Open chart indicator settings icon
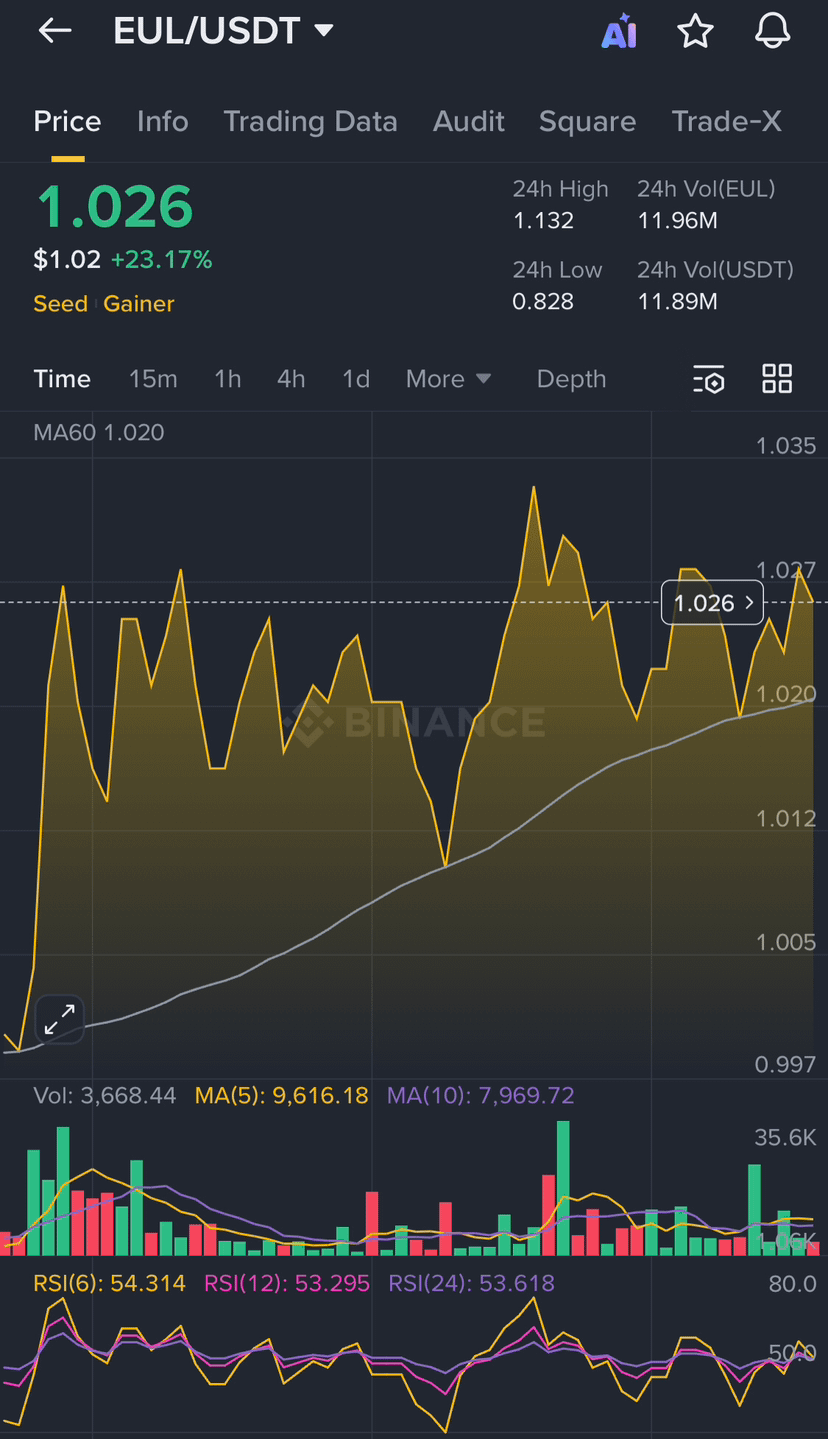Screen dimensions: 828x1439 pos(708,379)
